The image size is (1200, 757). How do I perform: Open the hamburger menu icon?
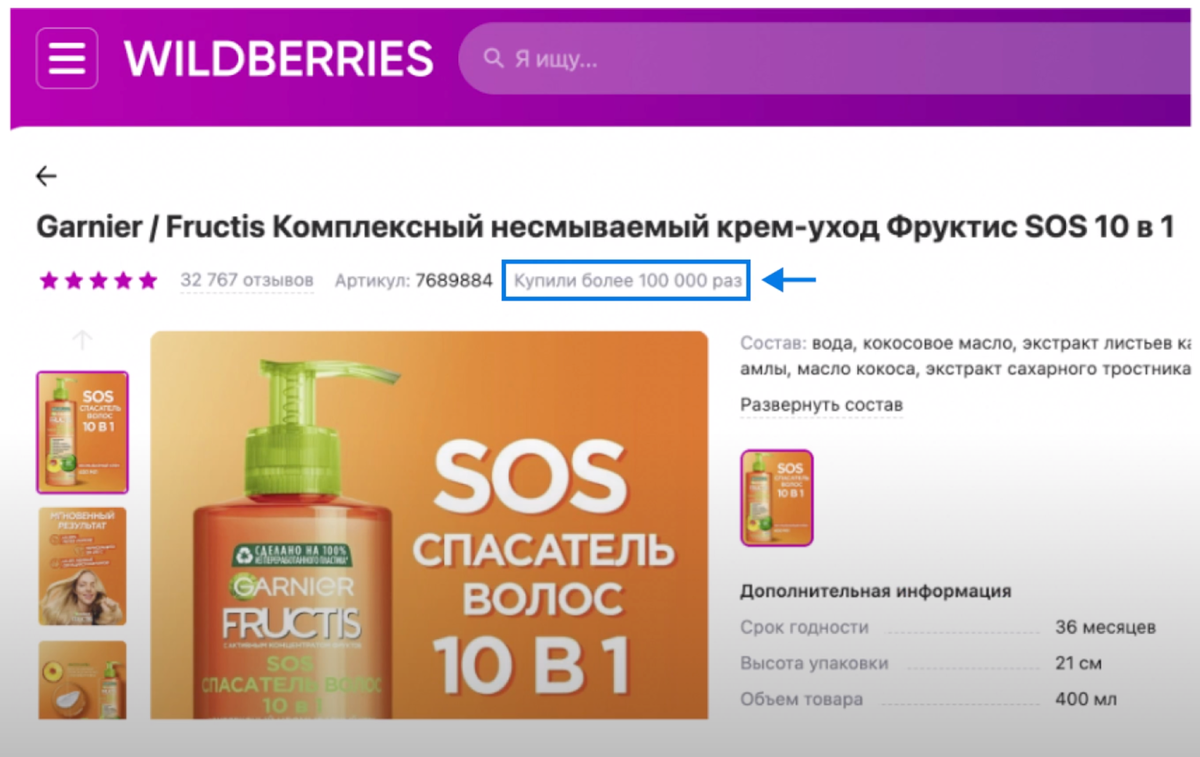[x=67, y=59]
